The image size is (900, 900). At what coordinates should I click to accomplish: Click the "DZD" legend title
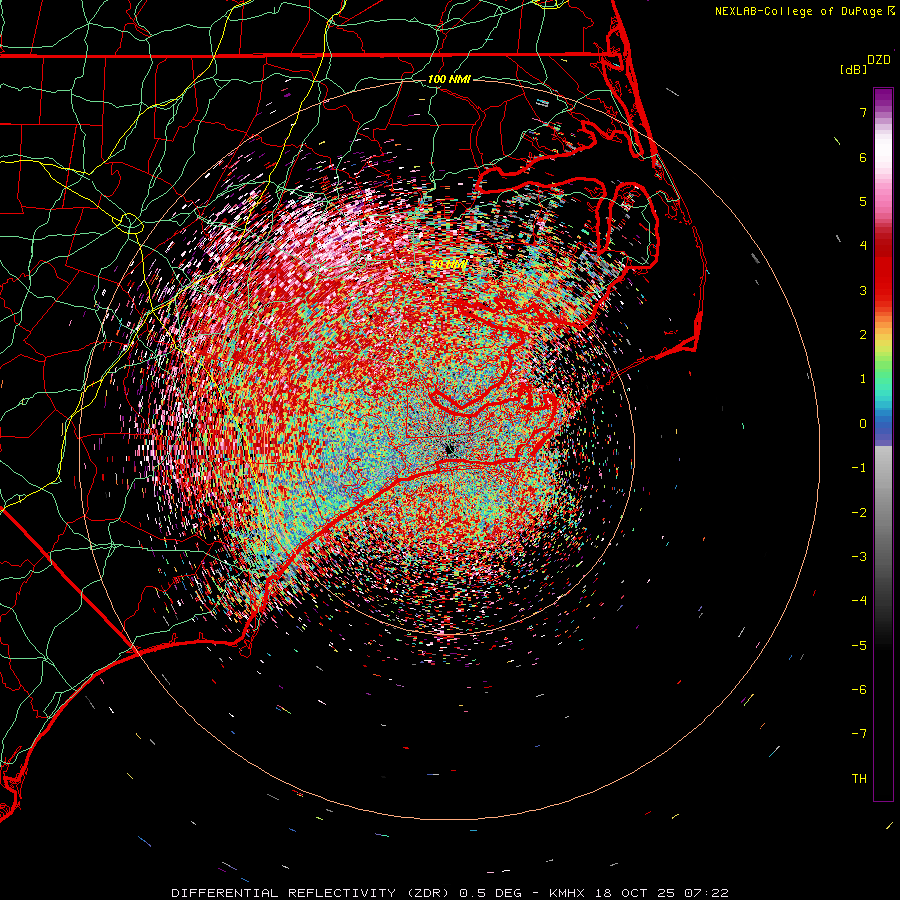pyautogui.click(x=879, y=60)
